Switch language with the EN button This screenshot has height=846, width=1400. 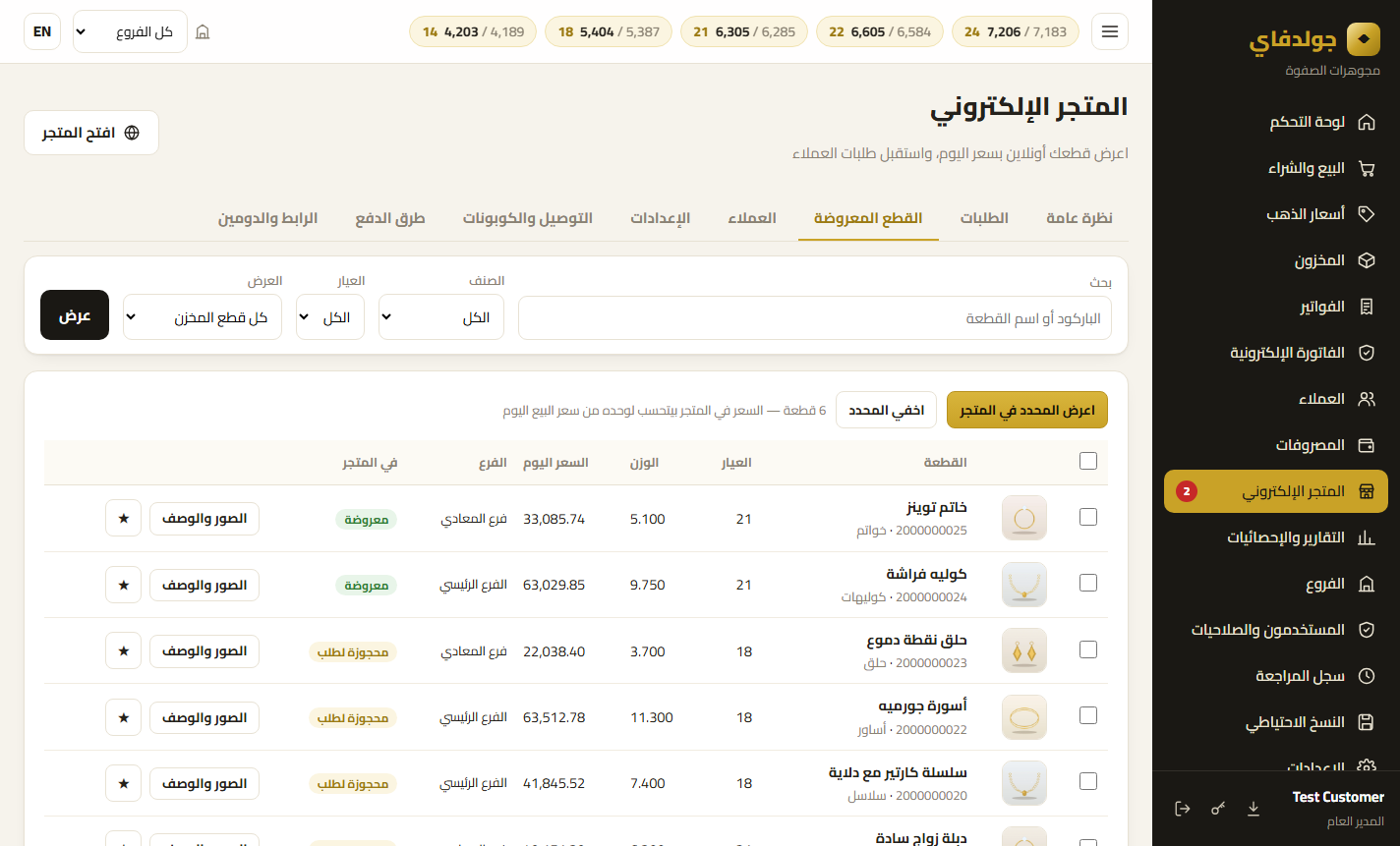click(x=42, y=31)
